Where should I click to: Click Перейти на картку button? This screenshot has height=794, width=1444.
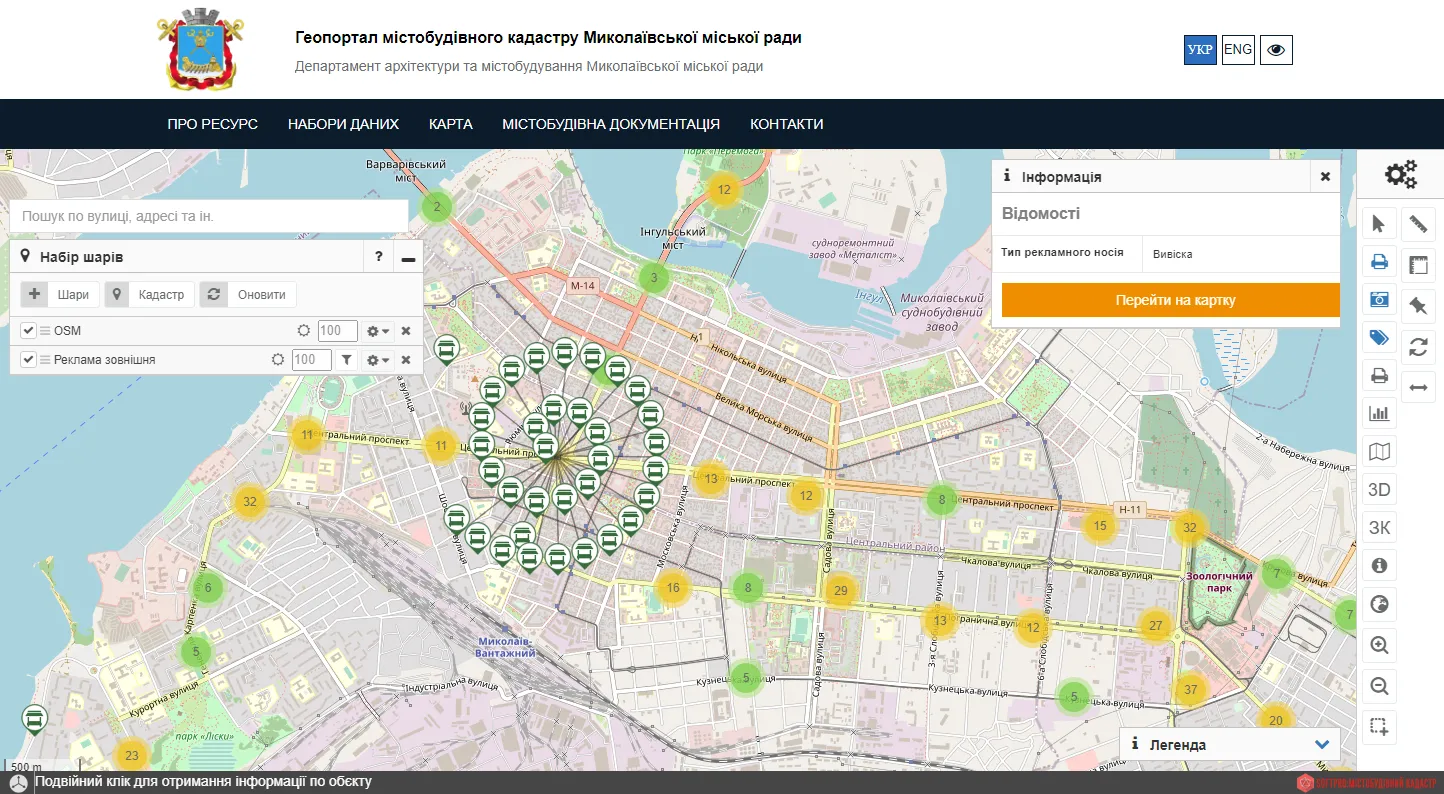(1171, 300)
